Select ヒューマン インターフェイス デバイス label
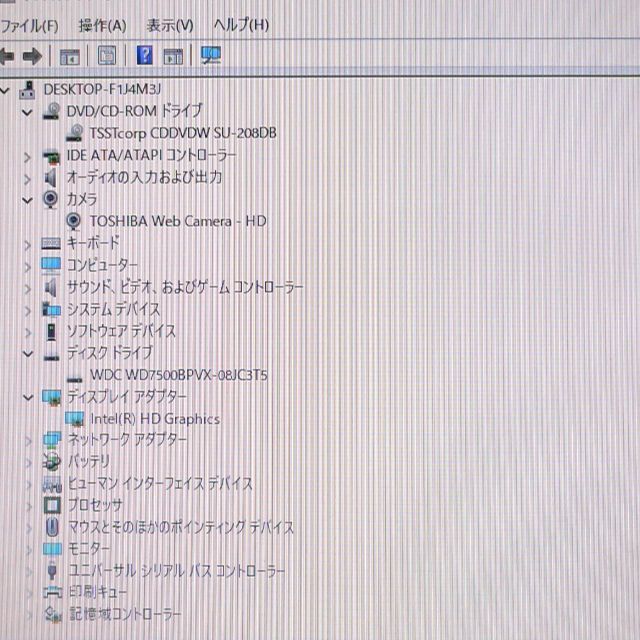Screen dimensions: 640x640 (160, 483)
